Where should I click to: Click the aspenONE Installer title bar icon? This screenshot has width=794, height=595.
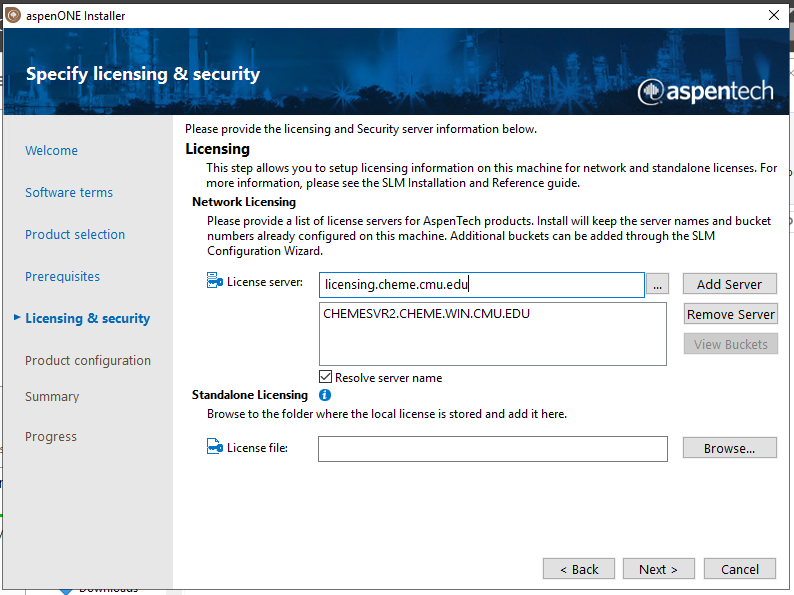(13, 16)
